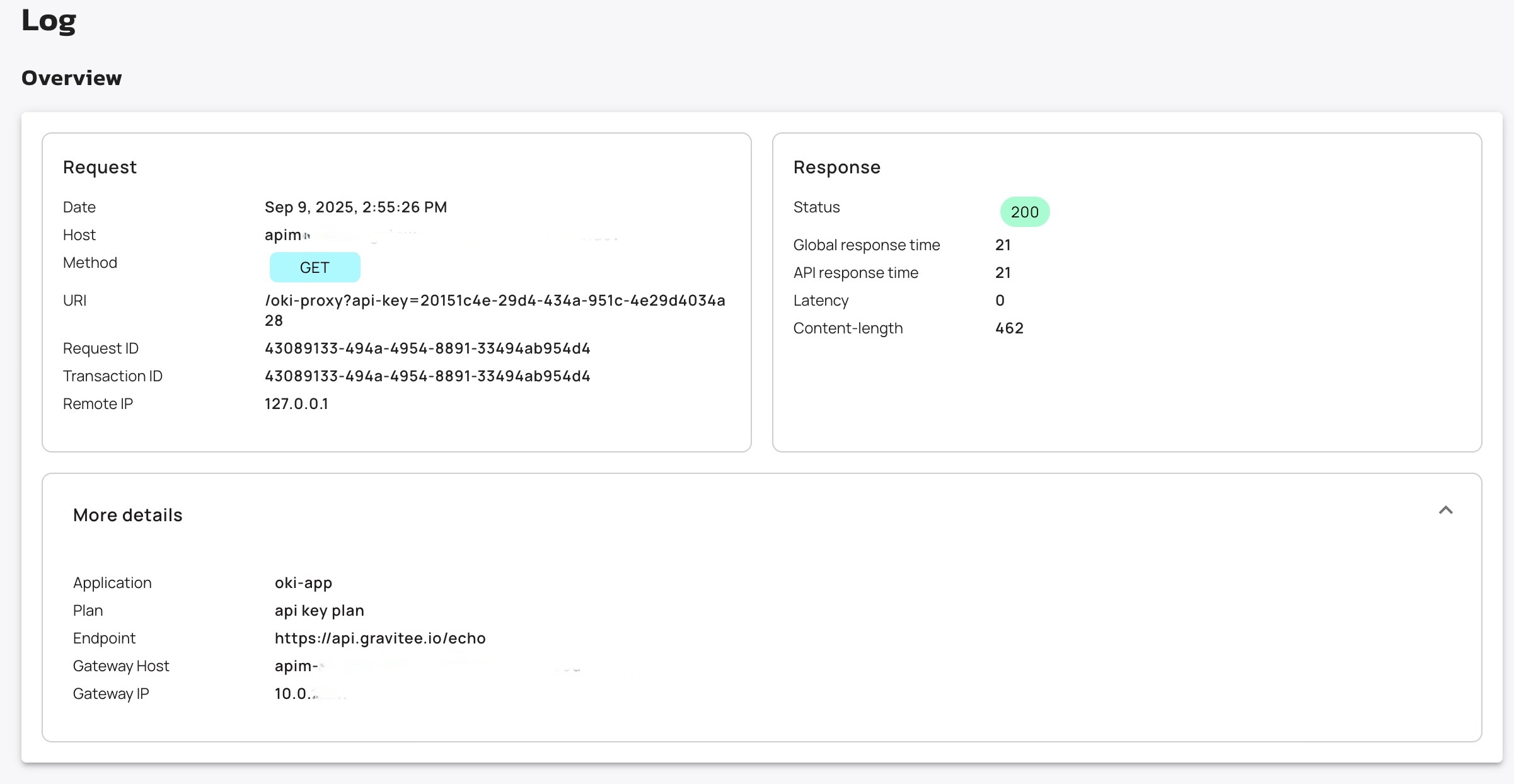Click the GET method badge
Screen dimensions: 1514x784
[315, 268]
